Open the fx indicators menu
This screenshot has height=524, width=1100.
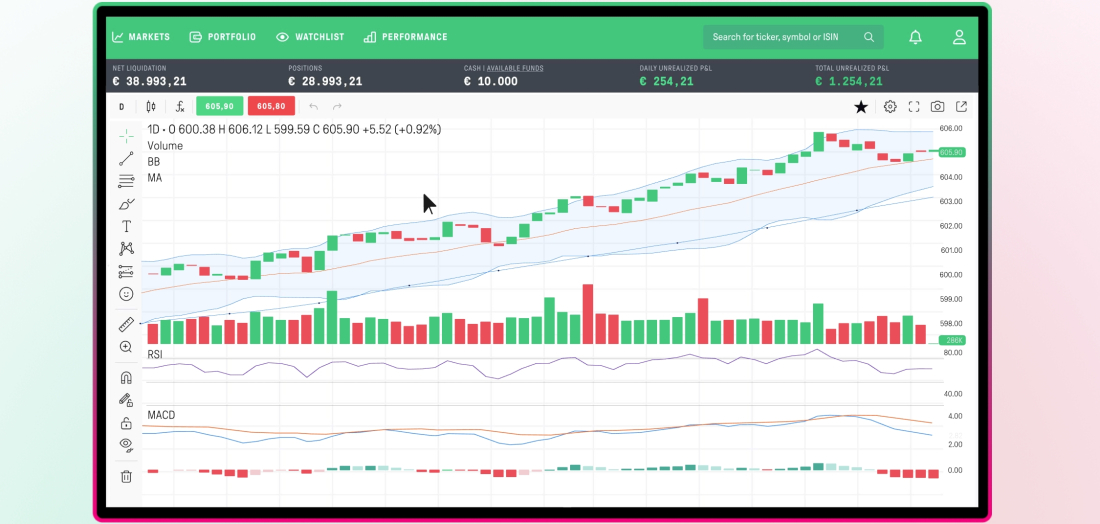pos(180,106)
